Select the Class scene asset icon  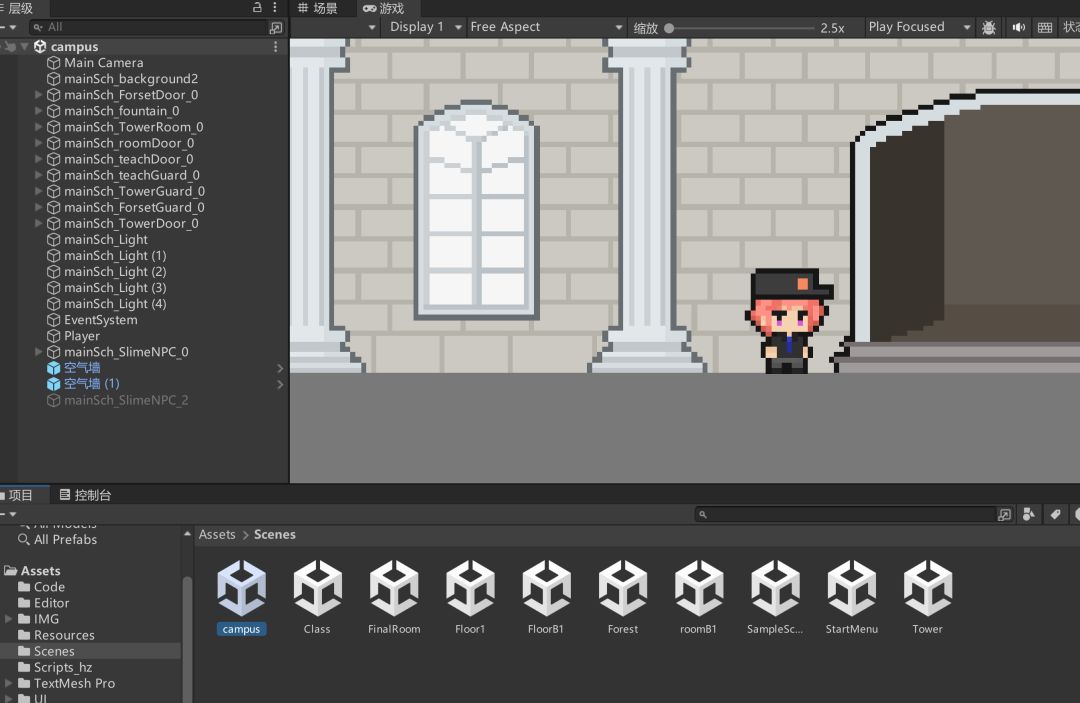(x=318, y=589)
